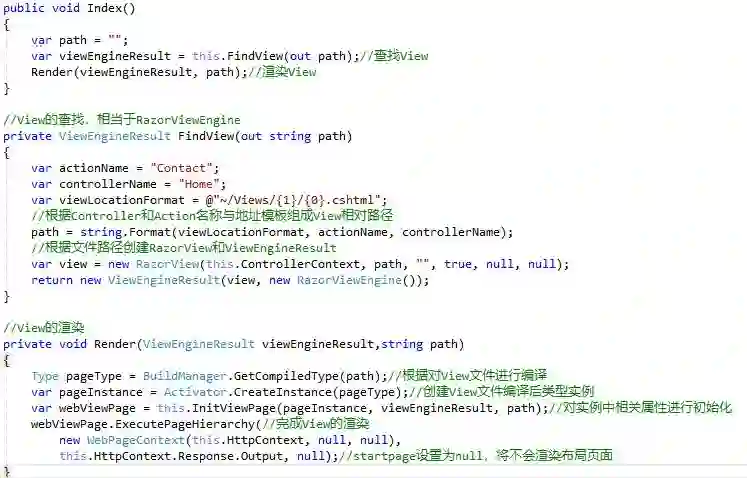Click return new ViewEngineResult statement
The image size is (747, 478).
(230, 280)
